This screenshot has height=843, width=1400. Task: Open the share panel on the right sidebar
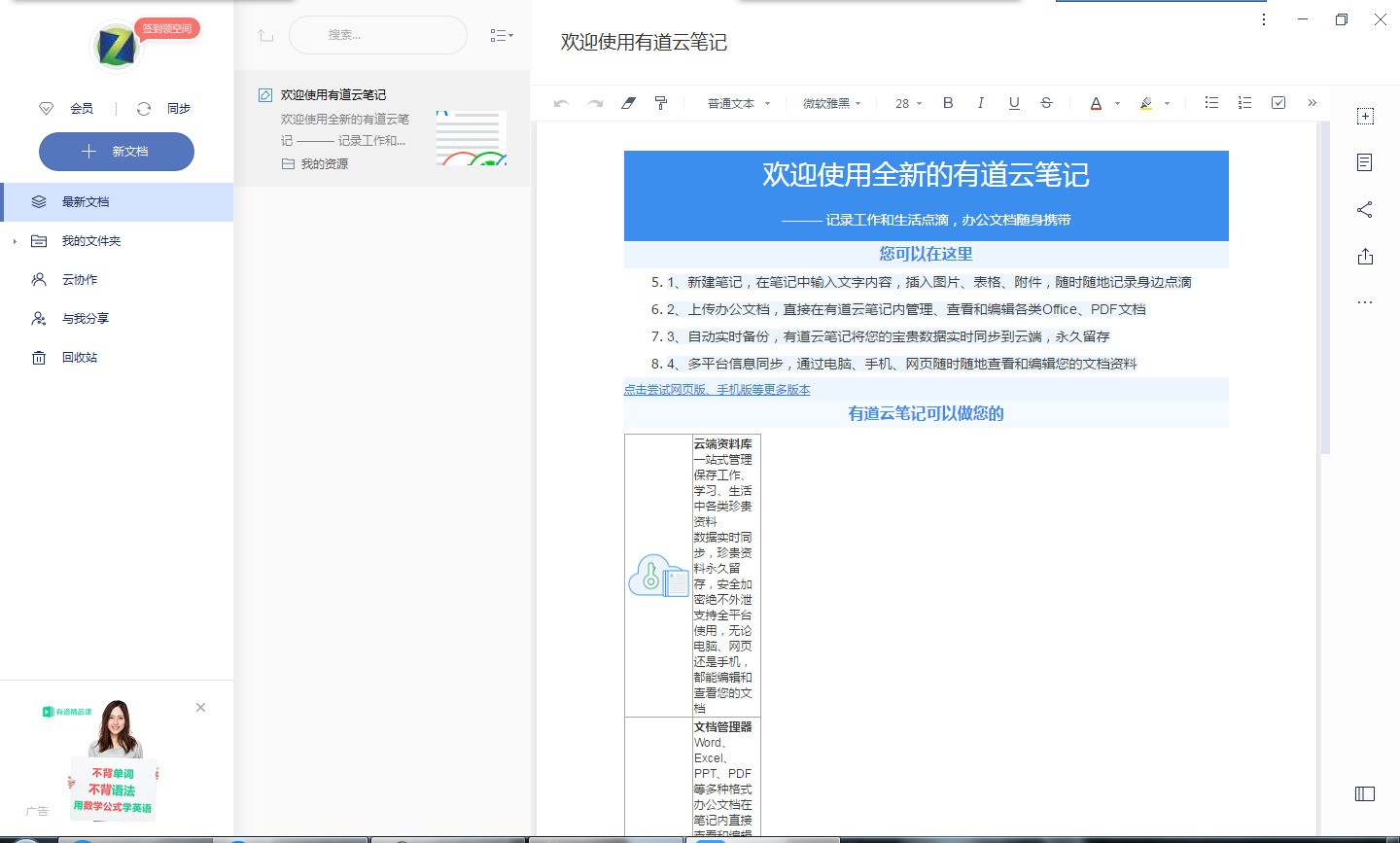tap(1365, 209)
